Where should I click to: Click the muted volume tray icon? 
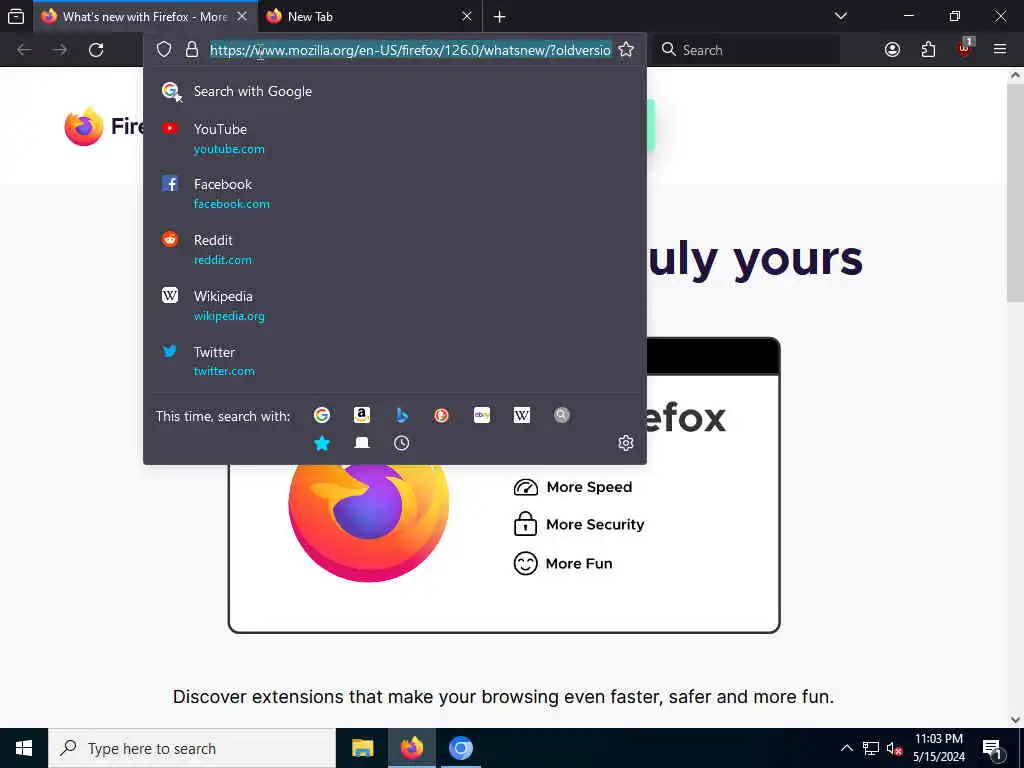894,749
